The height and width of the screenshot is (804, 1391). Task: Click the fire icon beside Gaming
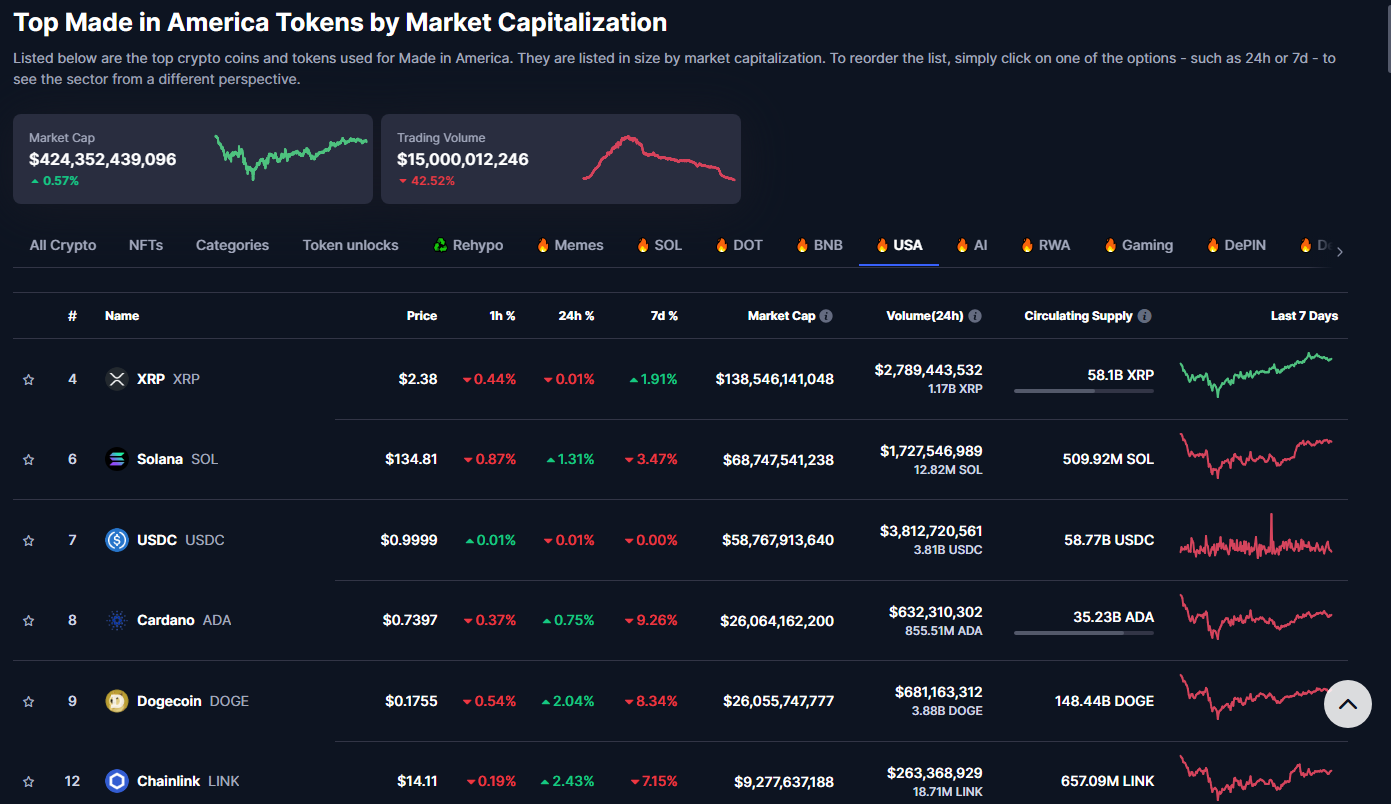pyautogui.click(x=1110, y=245)
